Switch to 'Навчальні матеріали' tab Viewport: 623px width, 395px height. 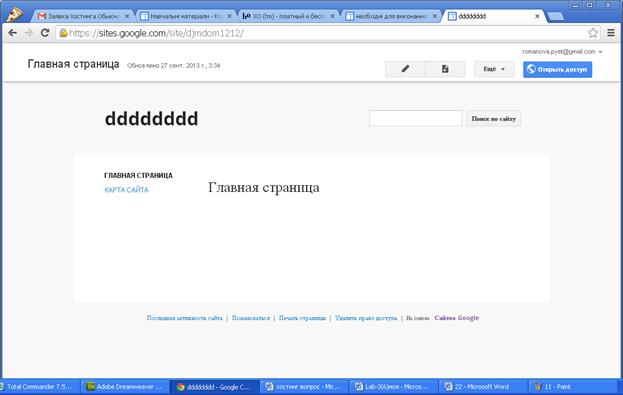186,16
